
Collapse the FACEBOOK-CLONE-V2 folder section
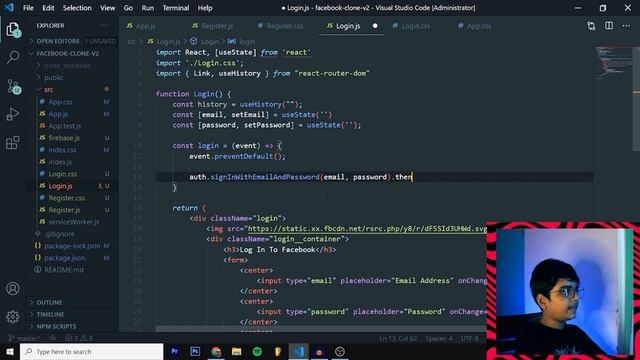[x=73, y=53]
